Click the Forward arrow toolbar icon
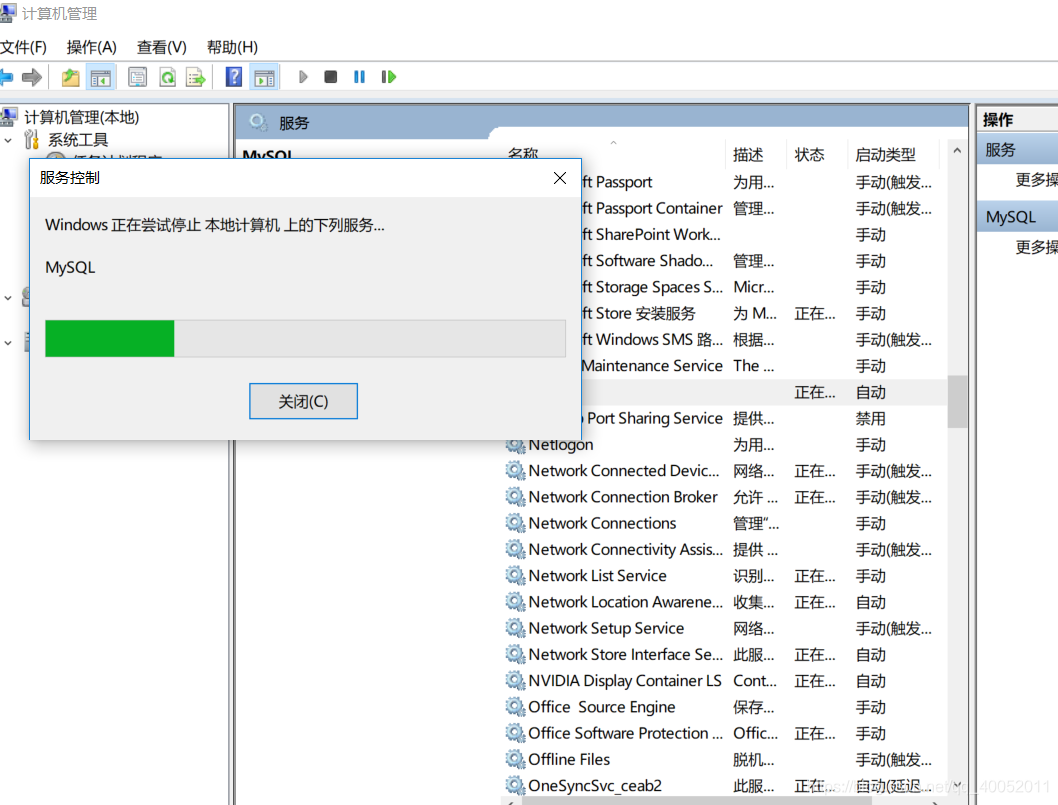1058x805 pixels. point(32,77)
